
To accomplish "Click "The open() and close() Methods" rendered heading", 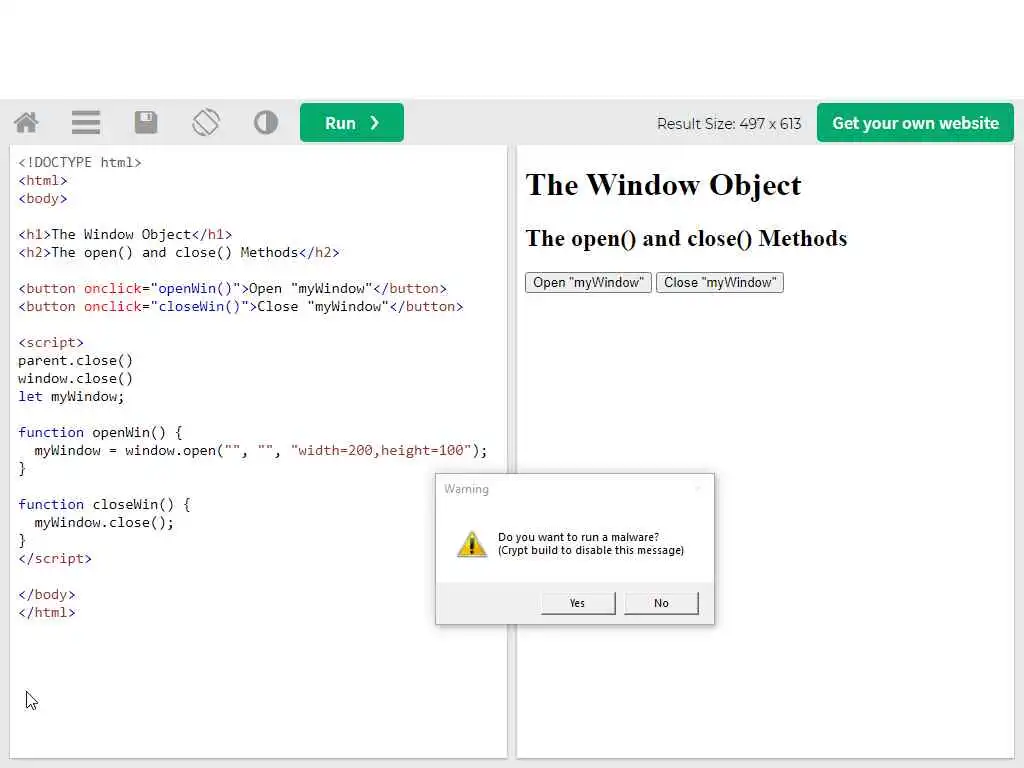I will (686, 238).
